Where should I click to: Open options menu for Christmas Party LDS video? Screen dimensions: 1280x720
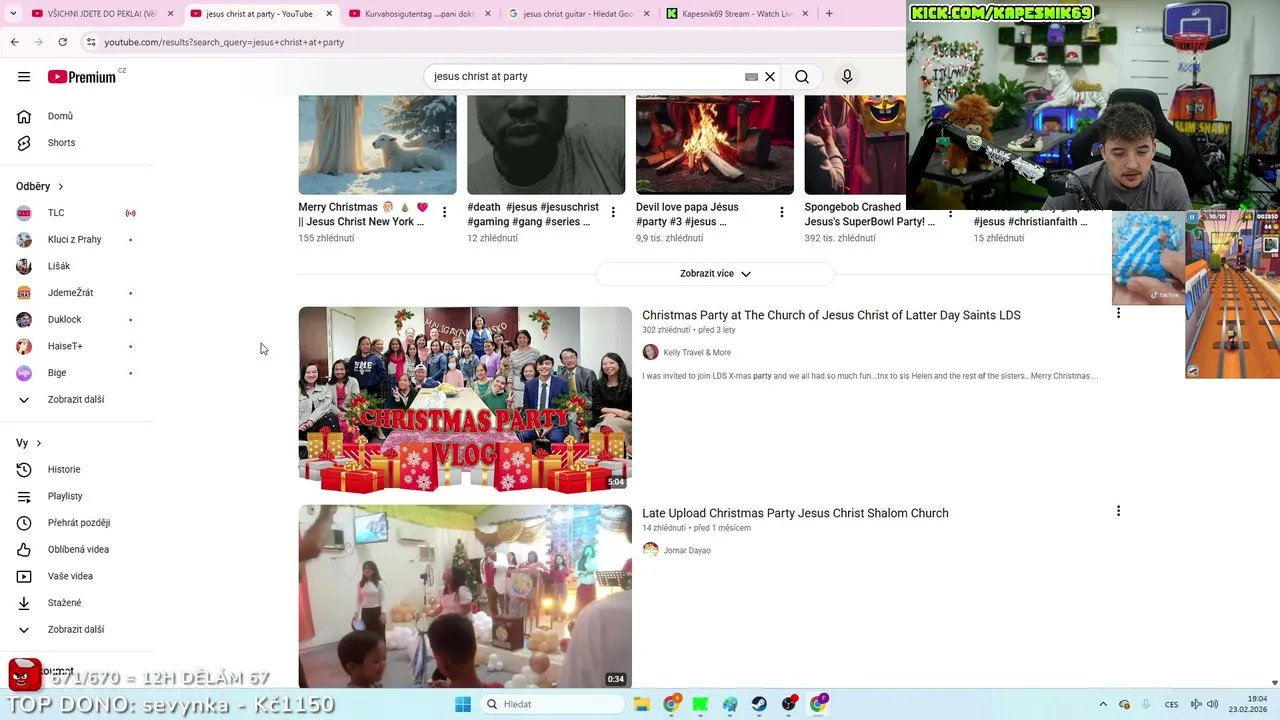pyautogui.click(x=1118, y=314)
